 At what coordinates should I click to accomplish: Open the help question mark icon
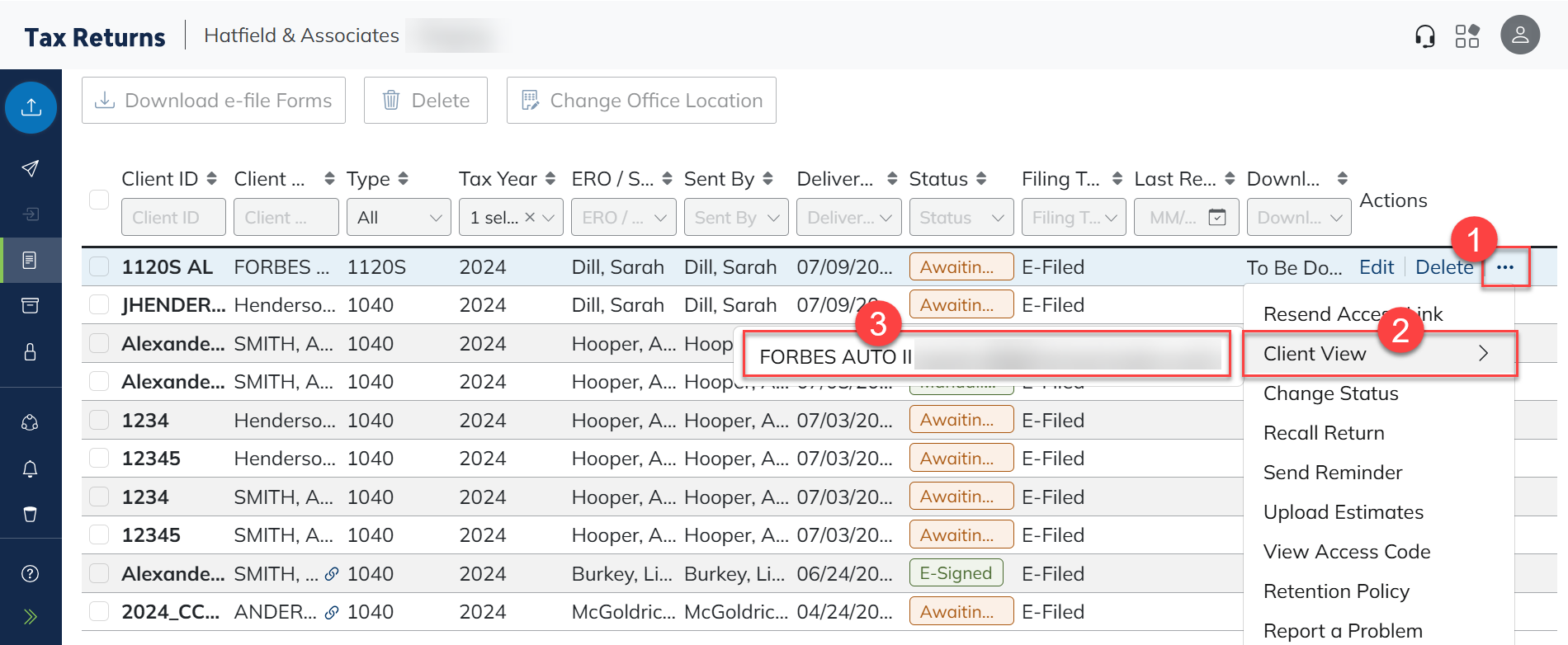coord(31,574)
